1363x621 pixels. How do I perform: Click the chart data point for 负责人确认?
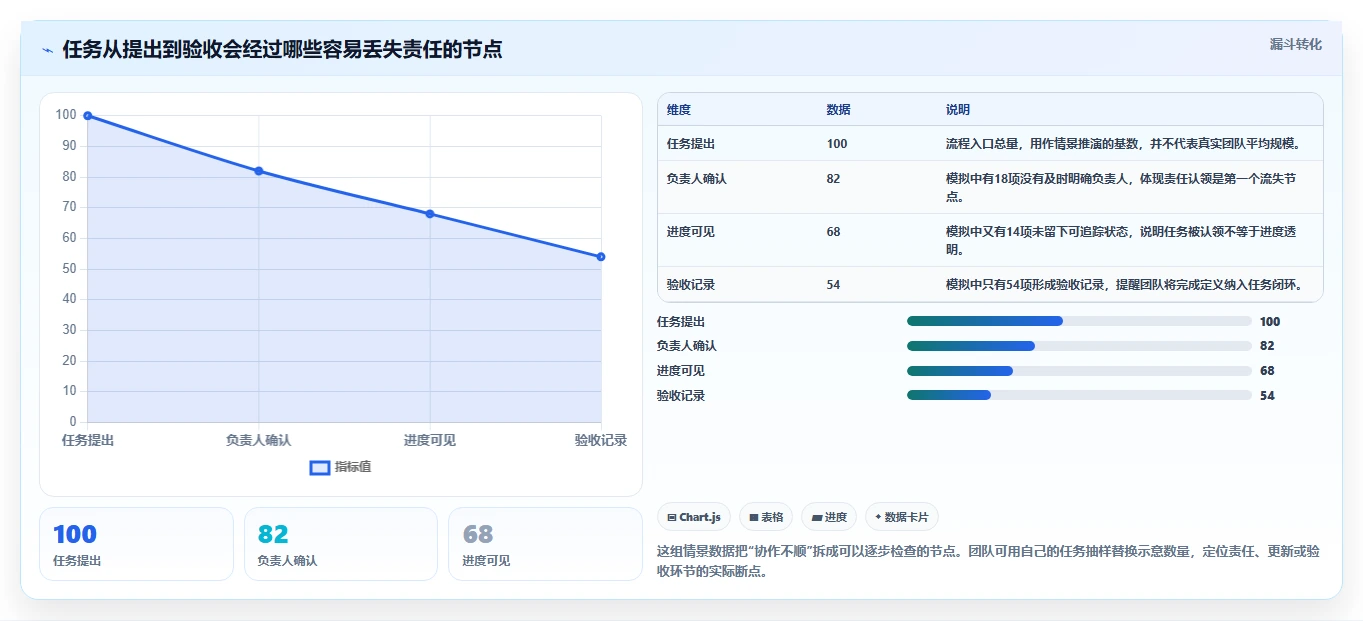pyautogui.click(x=259, y=171)
